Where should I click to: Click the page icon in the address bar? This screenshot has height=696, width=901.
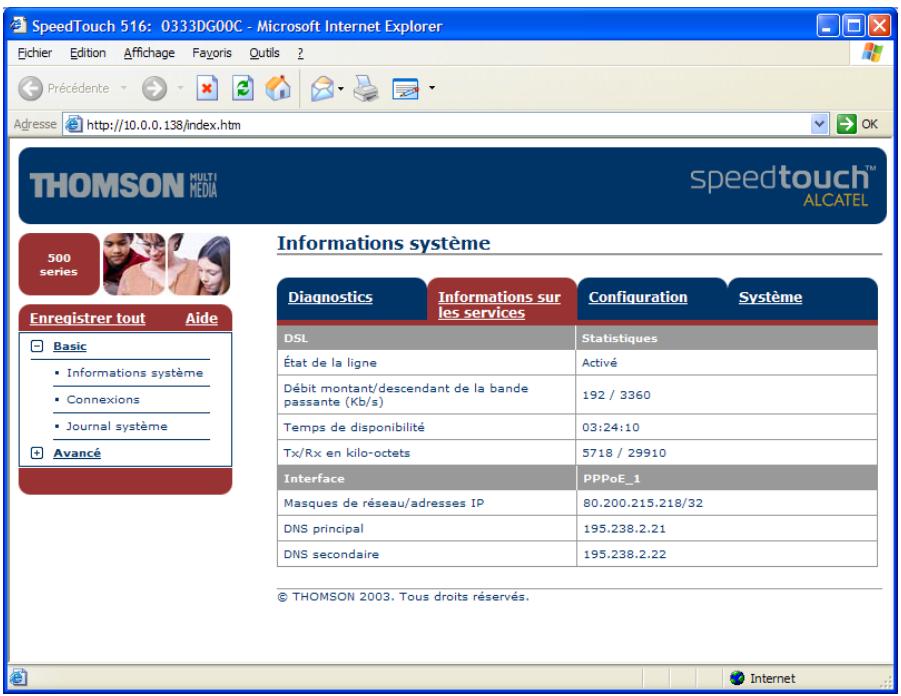(74, 124)
